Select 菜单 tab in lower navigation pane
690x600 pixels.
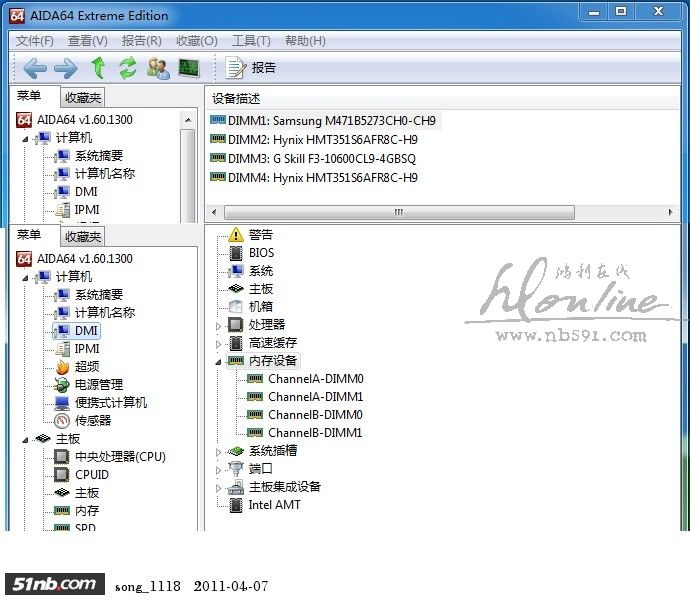tap(29, 235)
